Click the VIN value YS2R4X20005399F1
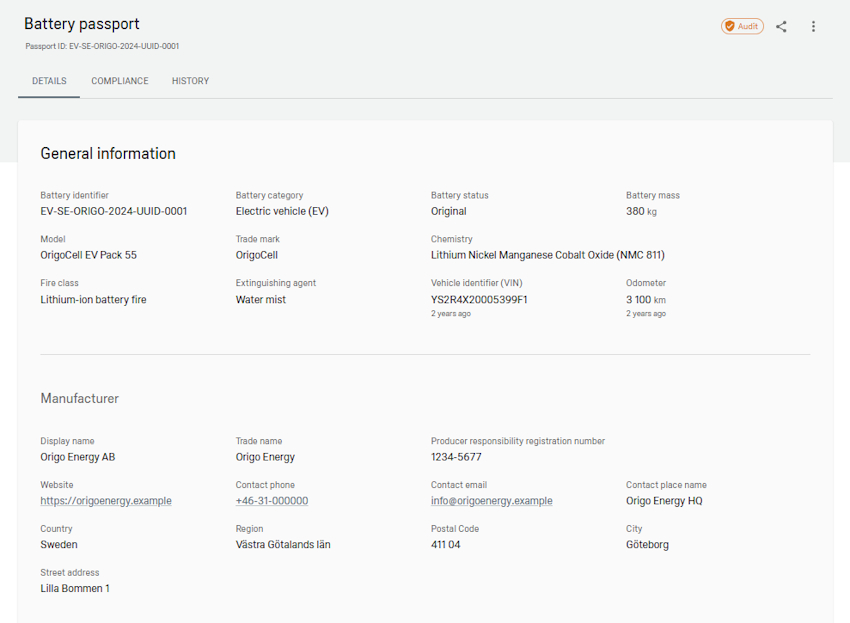This screenshot has width=850, height=623. pyautogui.click(x=479, y=299)
